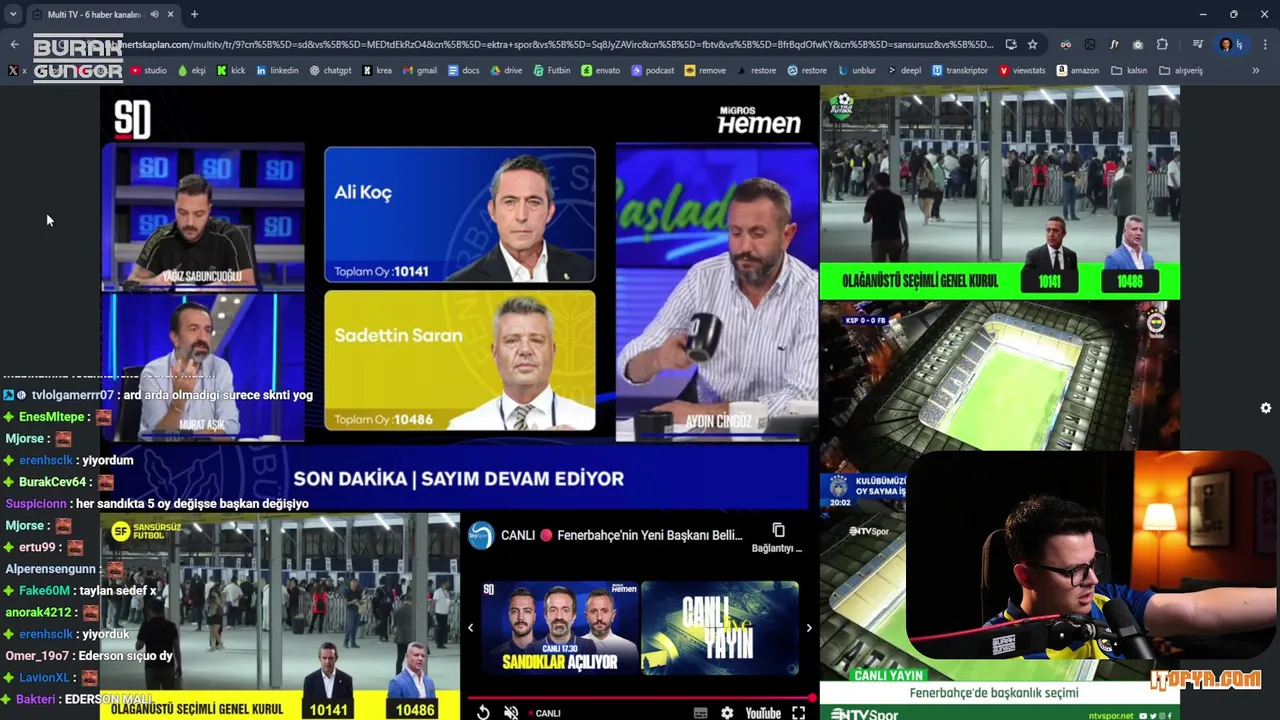Open YouTube player settings gear
This screenshot has height=720, width=1280.
click(x=727, y=713)
